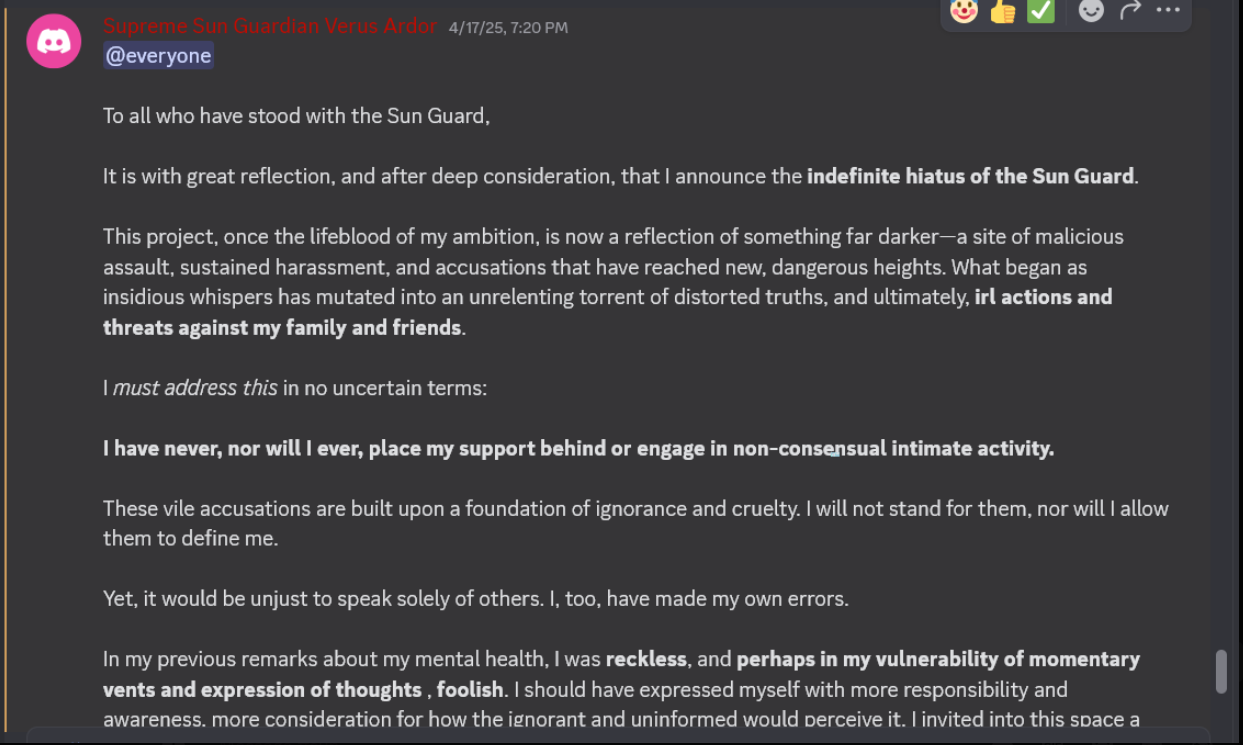1243x745 pixels.
Task: Open the add reaction smiley picker
Action: [x=1091, y=11]
